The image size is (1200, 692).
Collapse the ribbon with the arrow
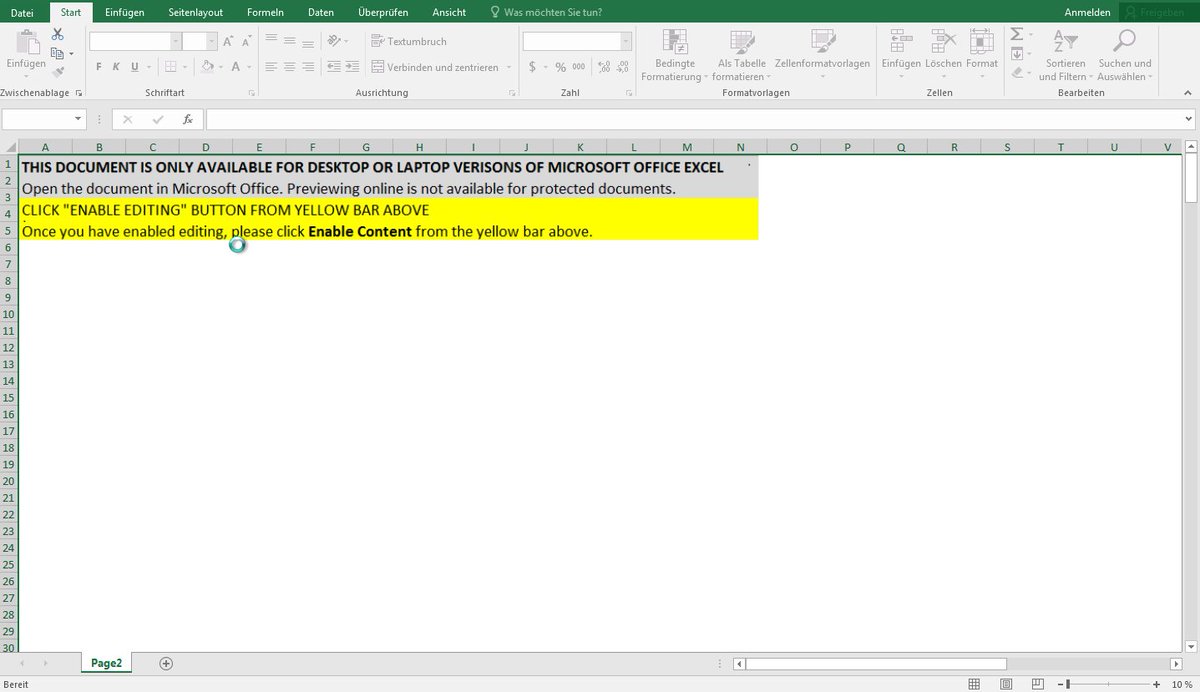[1190, 93]
